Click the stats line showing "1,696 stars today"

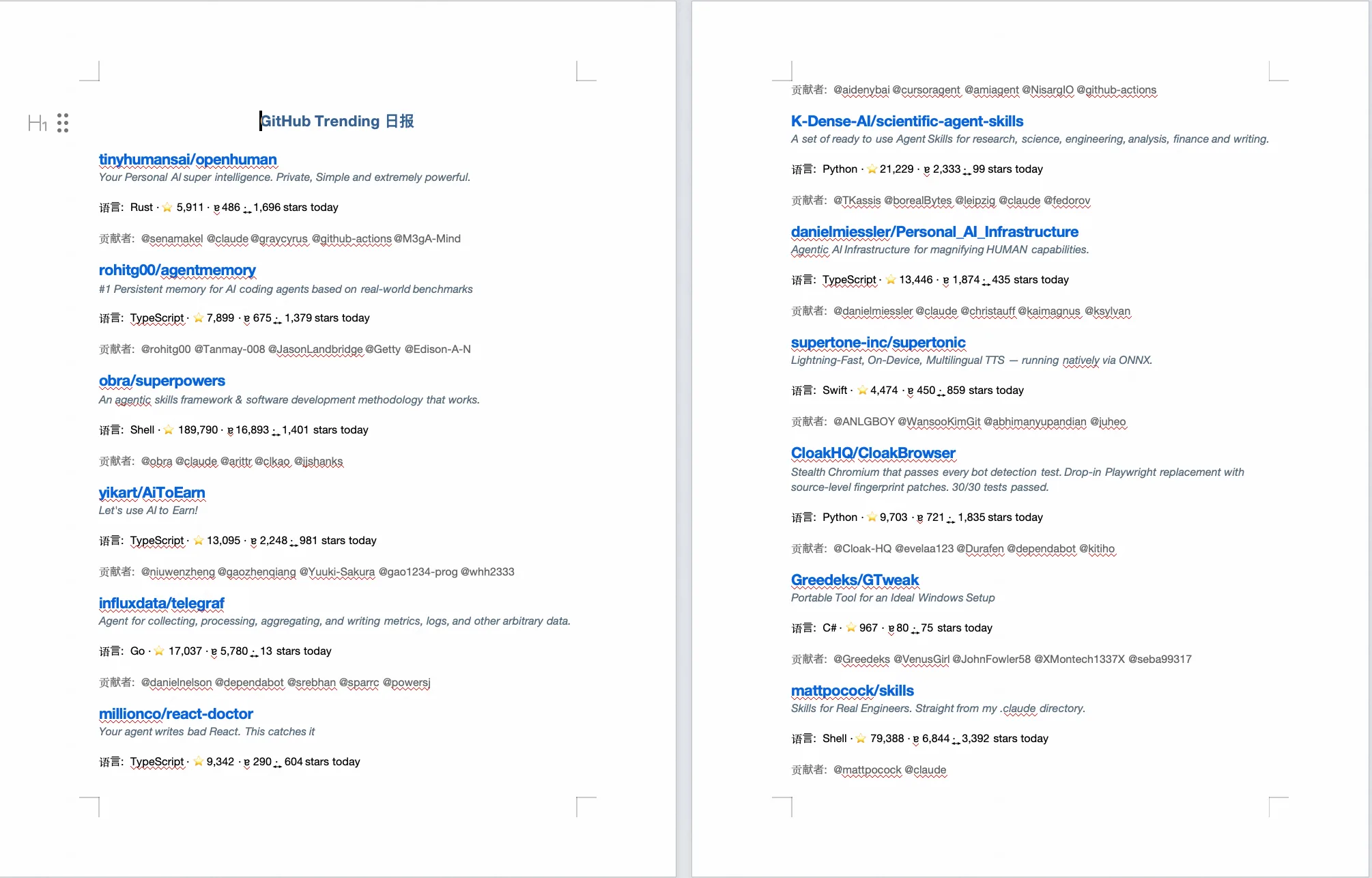[x=218, y=208]
